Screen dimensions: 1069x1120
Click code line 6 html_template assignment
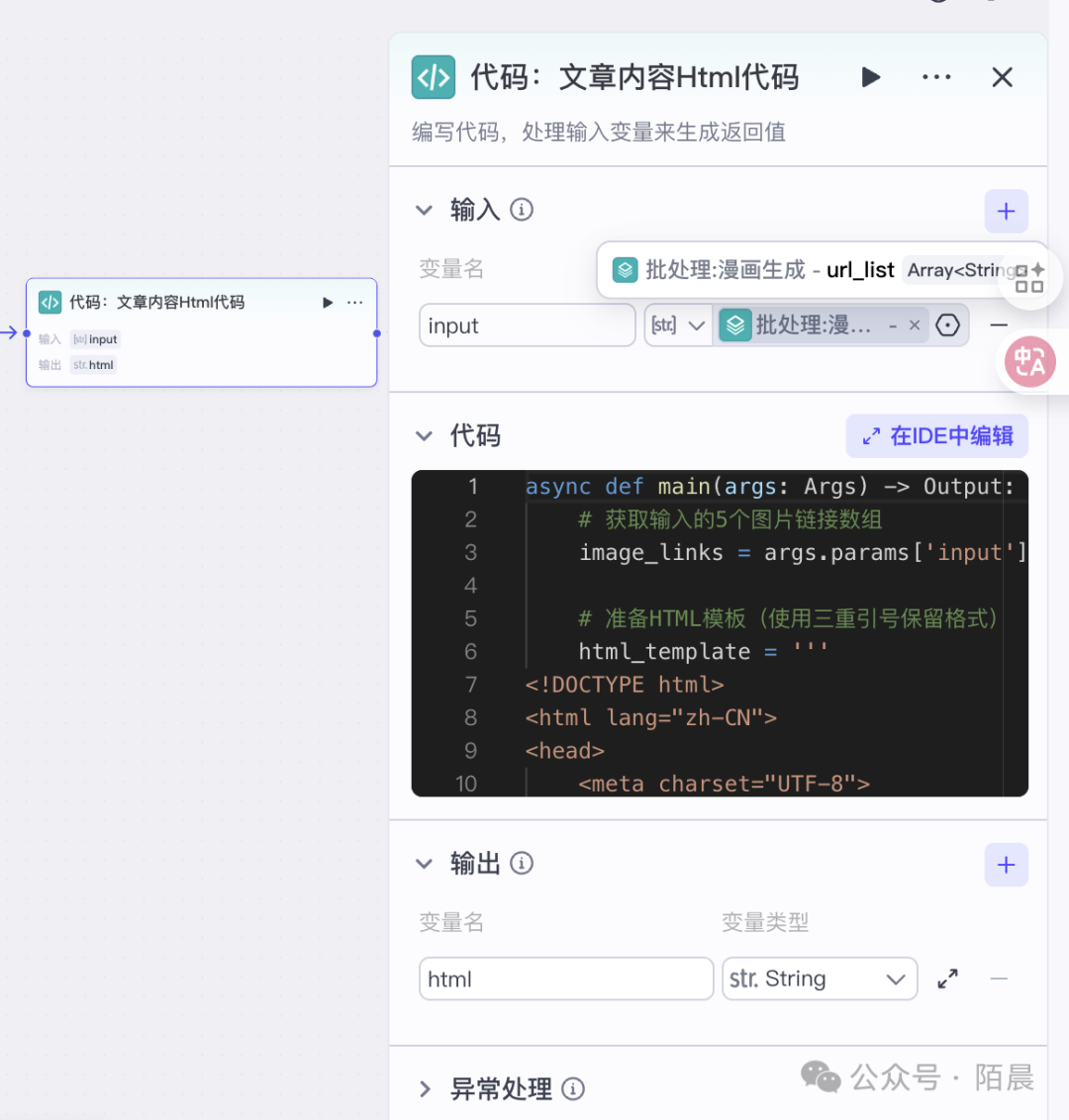pos(703,651)
